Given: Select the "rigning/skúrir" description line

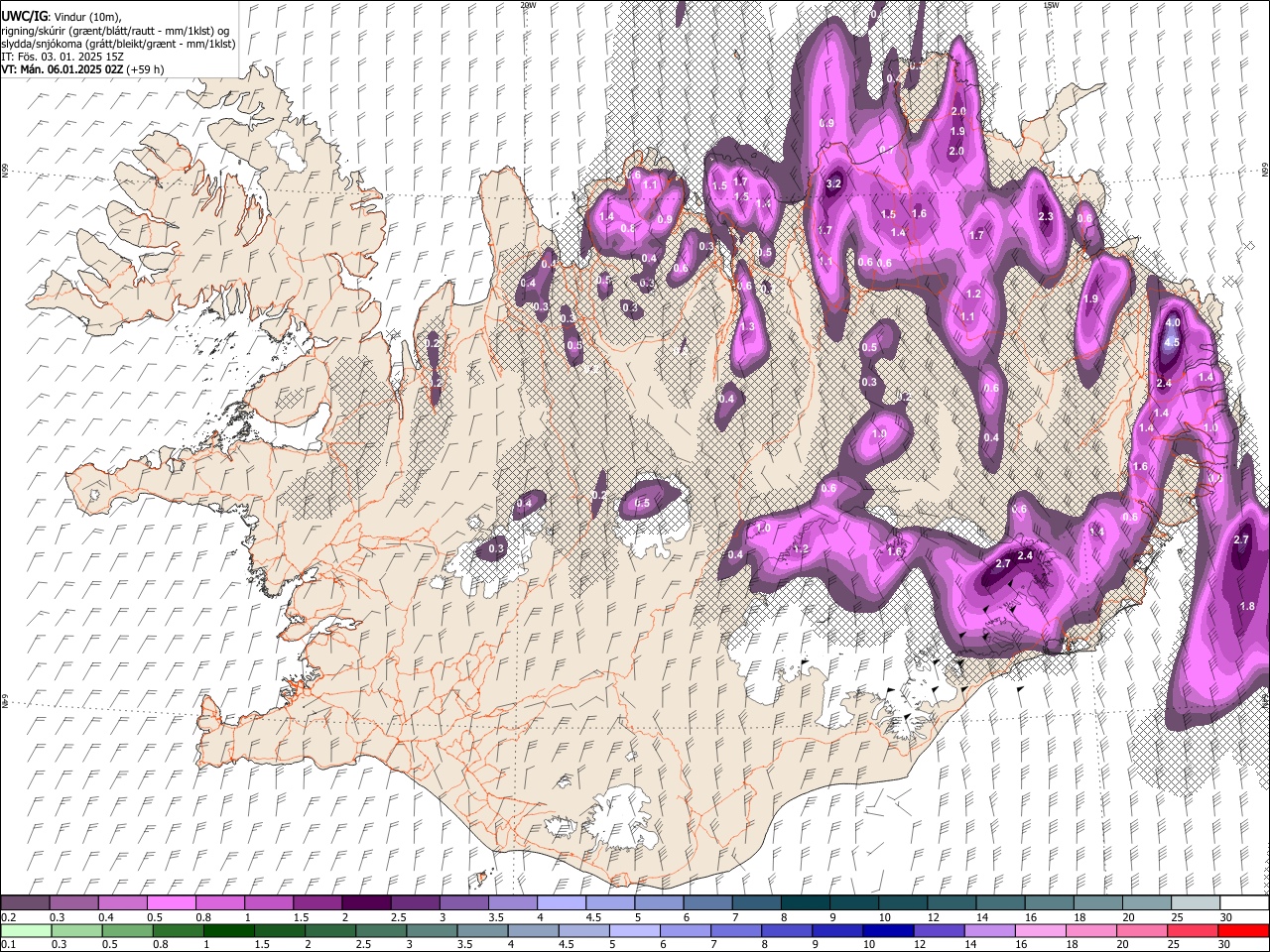Looking at the screenshot, I should (x=115, y=30).
